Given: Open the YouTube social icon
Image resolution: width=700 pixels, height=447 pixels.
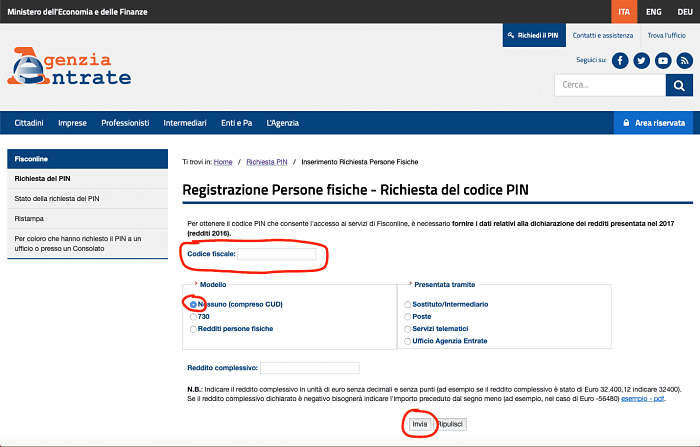Looking at the screenshot, I should coord(662,60).
